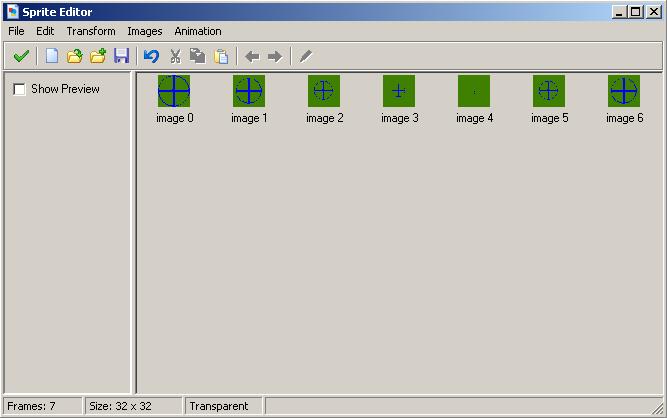The image size is (667, 418).
Task: Open the Animation menu
Action: coord(198,31)
